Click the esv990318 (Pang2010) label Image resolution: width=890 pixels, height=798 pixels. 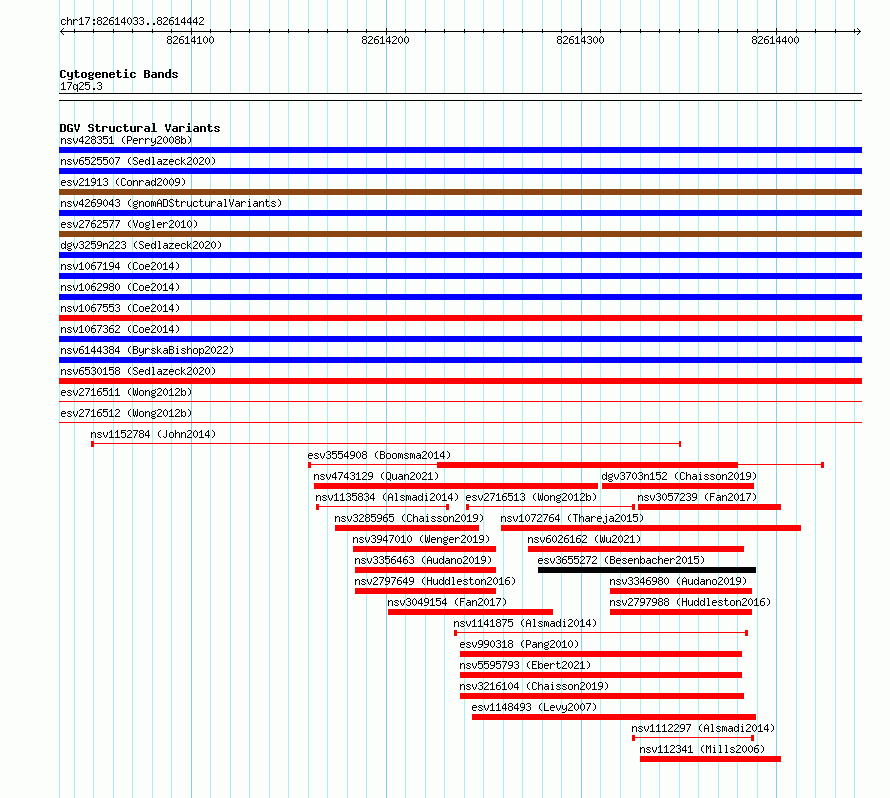519,644
